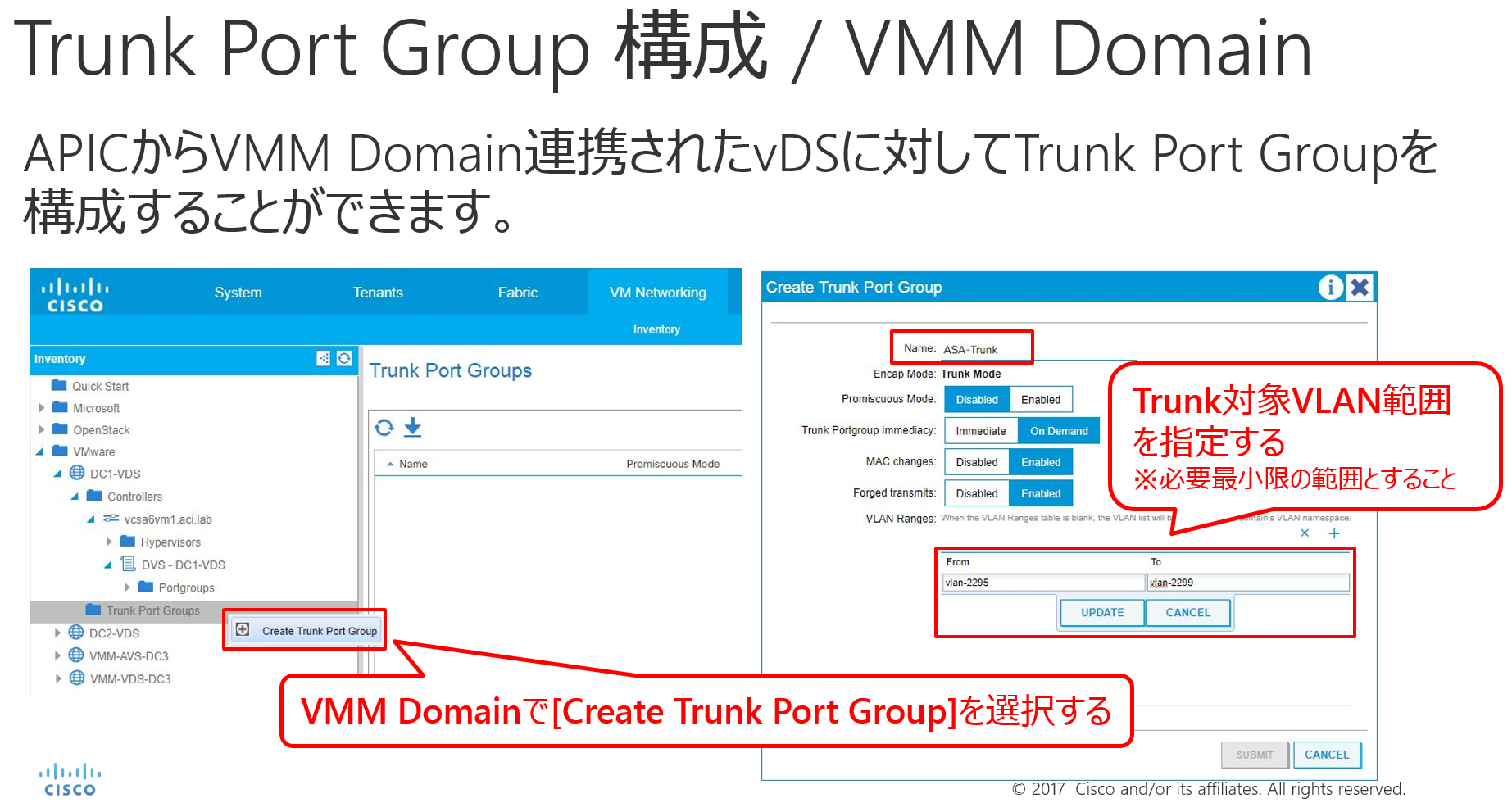Collapse the Controllers tree node
Screen dimensions: 1512x812
(75, 497)
